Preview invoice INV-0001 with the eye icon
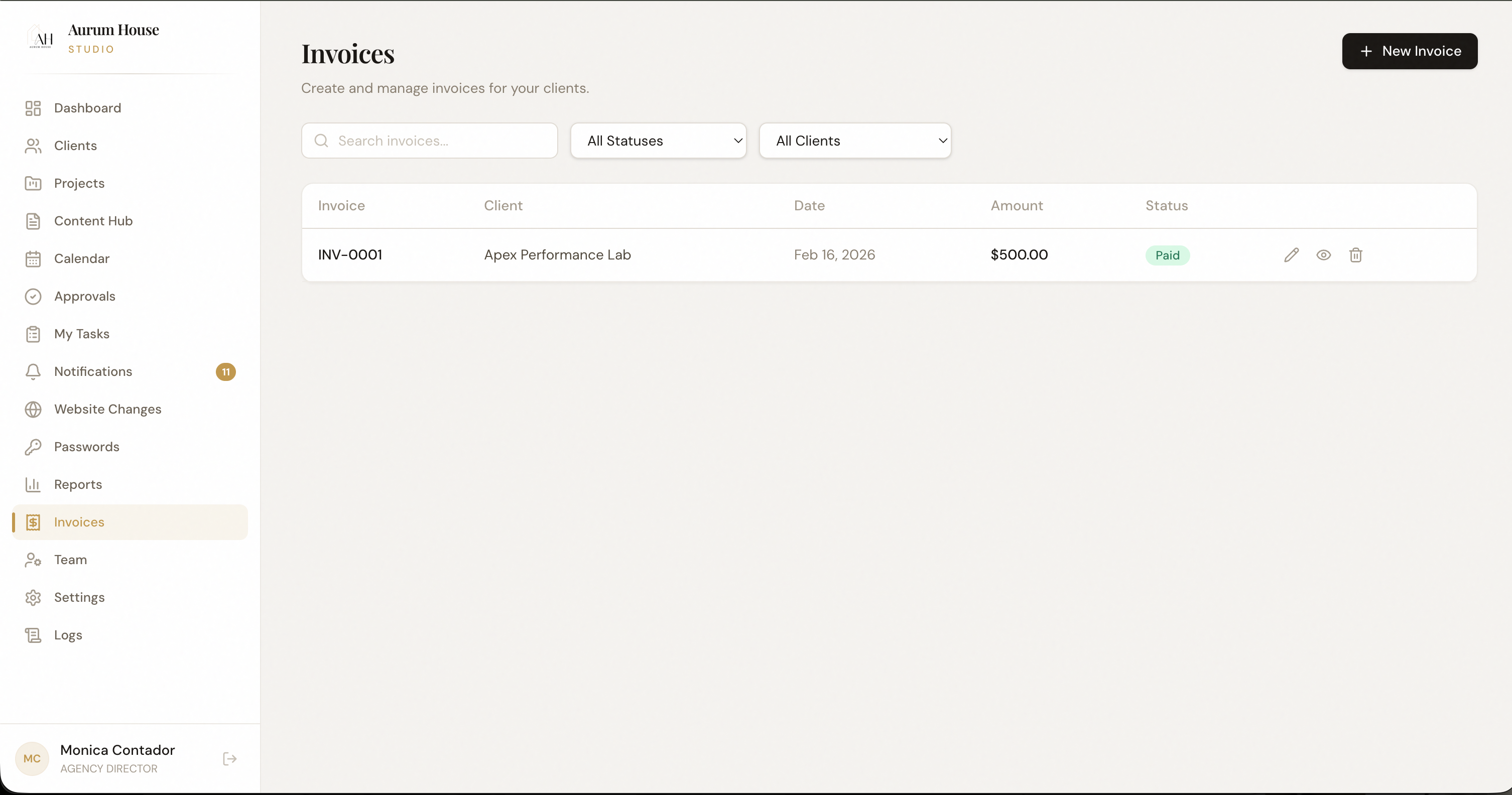This screenshot has width=1512, height=795. 1324,254
